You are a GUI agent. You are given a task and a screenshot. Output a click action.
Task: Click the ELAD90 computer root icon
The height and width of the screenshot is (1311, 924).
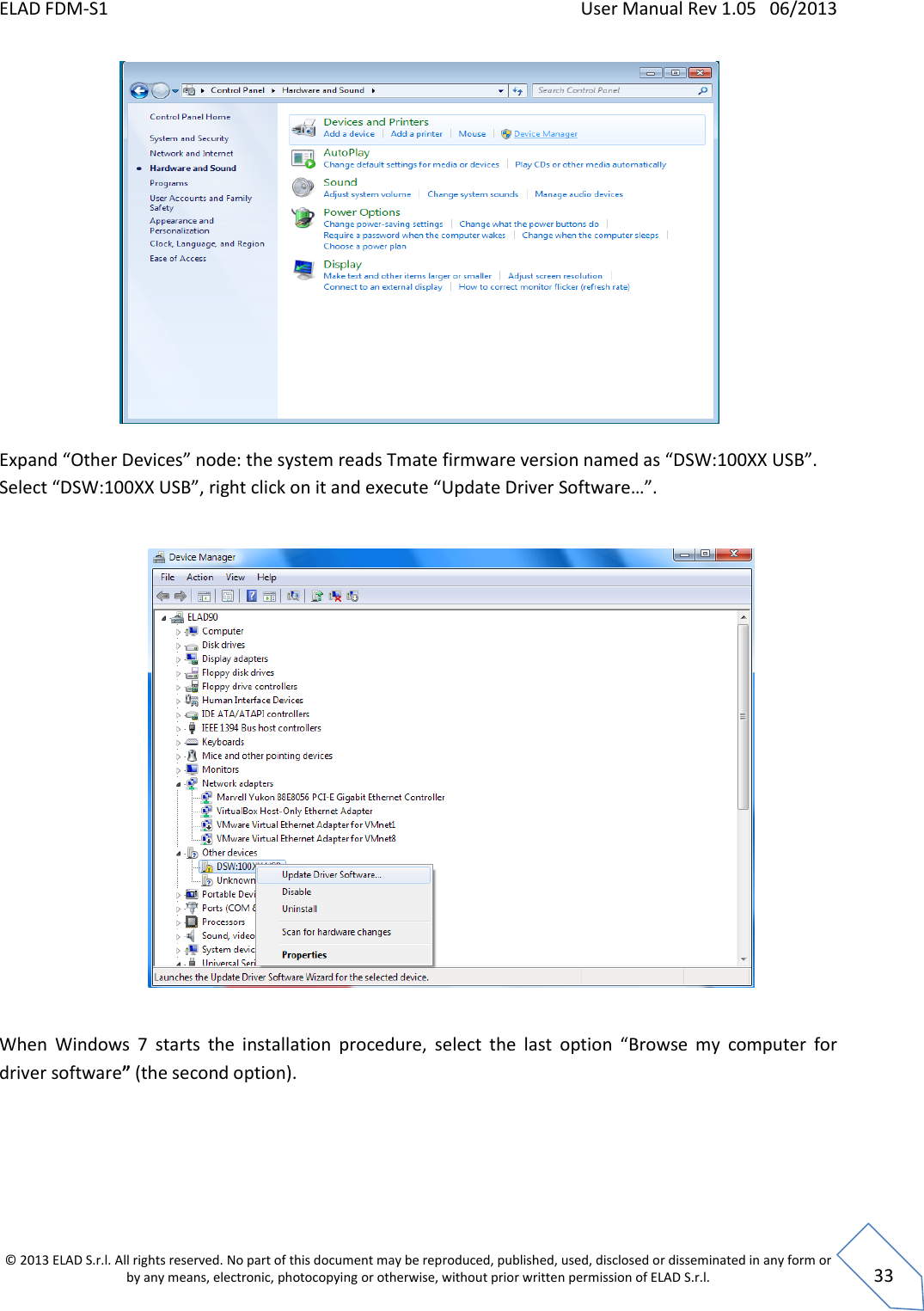click(178, 617)
